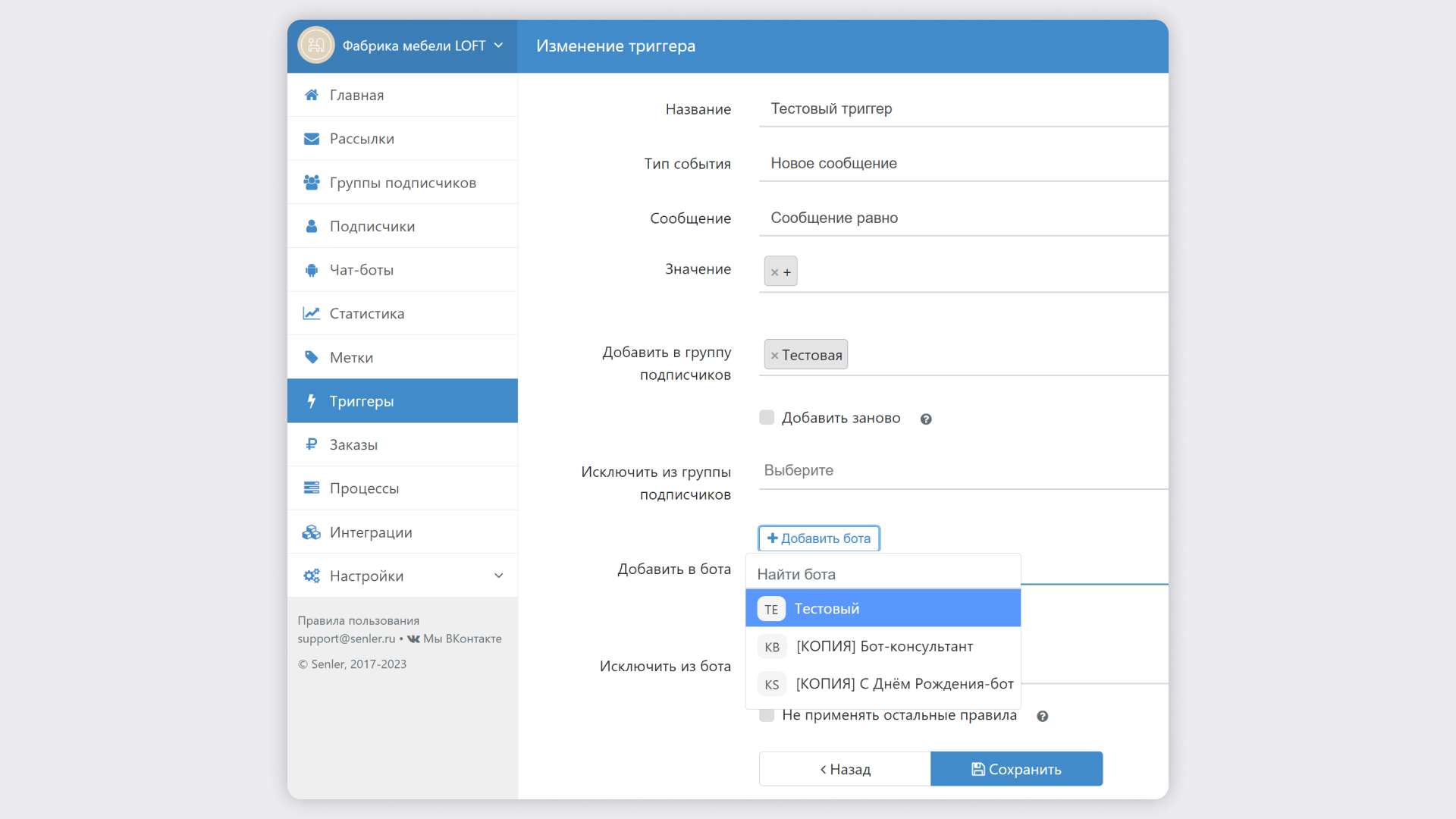1456x819 pixels.
Task: Navigate to Подписчики page
Action: (x=403, y=226)
